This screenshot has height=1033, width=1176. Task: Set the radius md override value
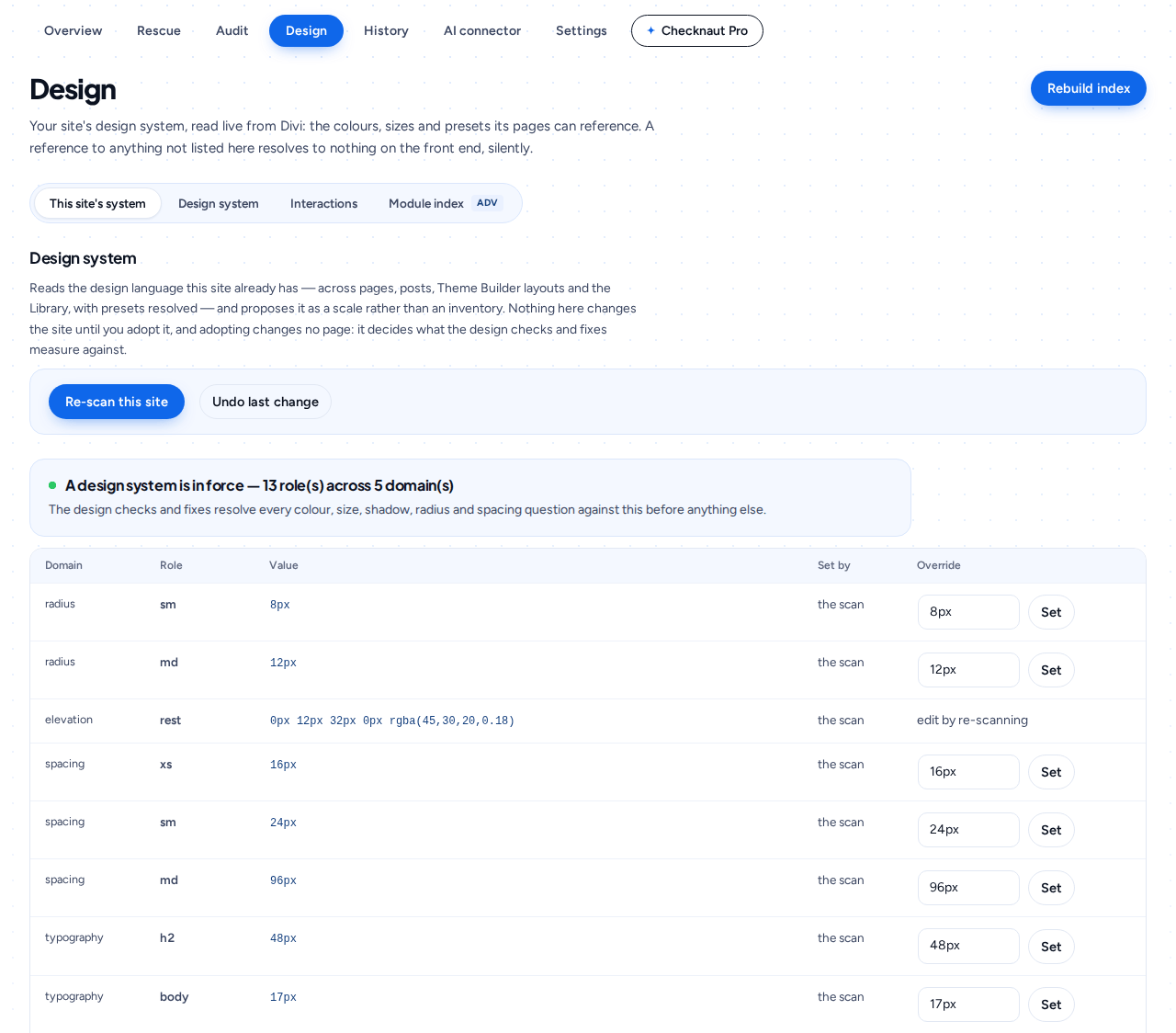(1051, 670)
